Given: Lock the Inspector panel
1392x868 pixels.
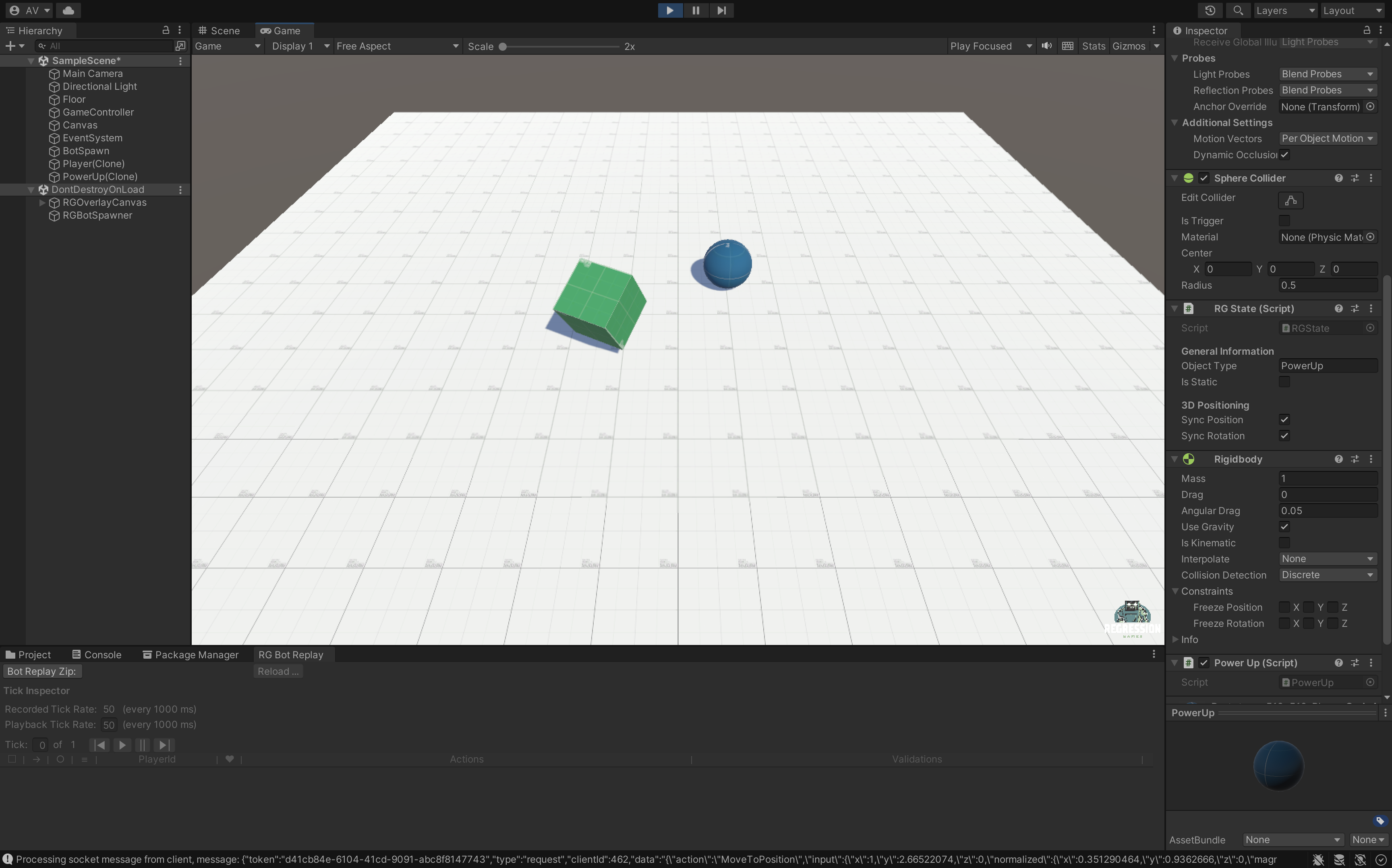Looking at the screenshot, I should coord(1367,30).
